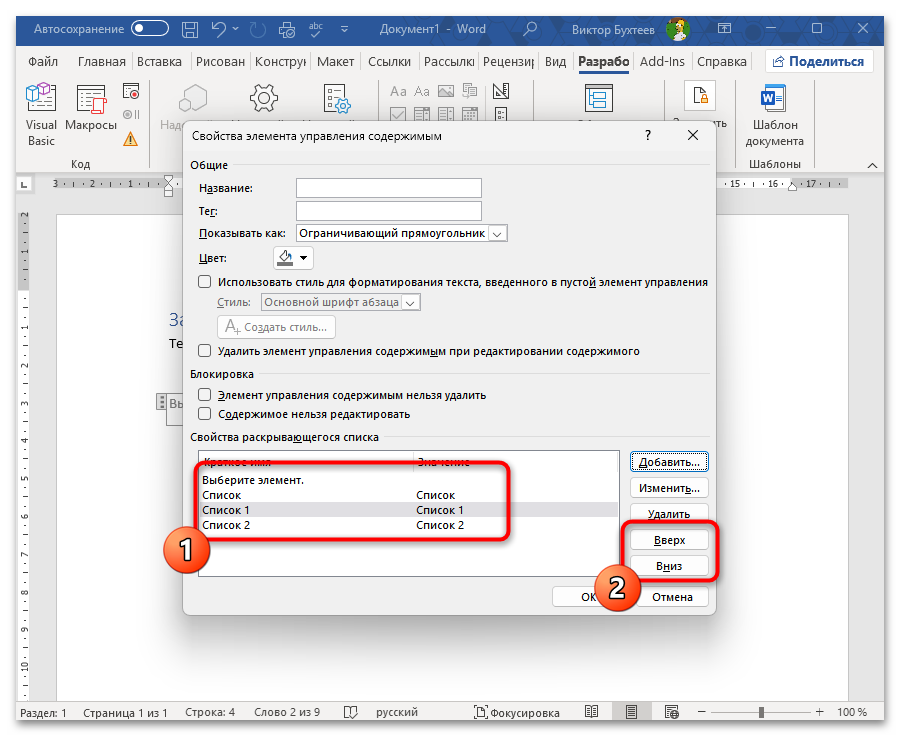The image size is (900, 736).
Task: Switch to Read Mode view icon
Action: (592, 712)
